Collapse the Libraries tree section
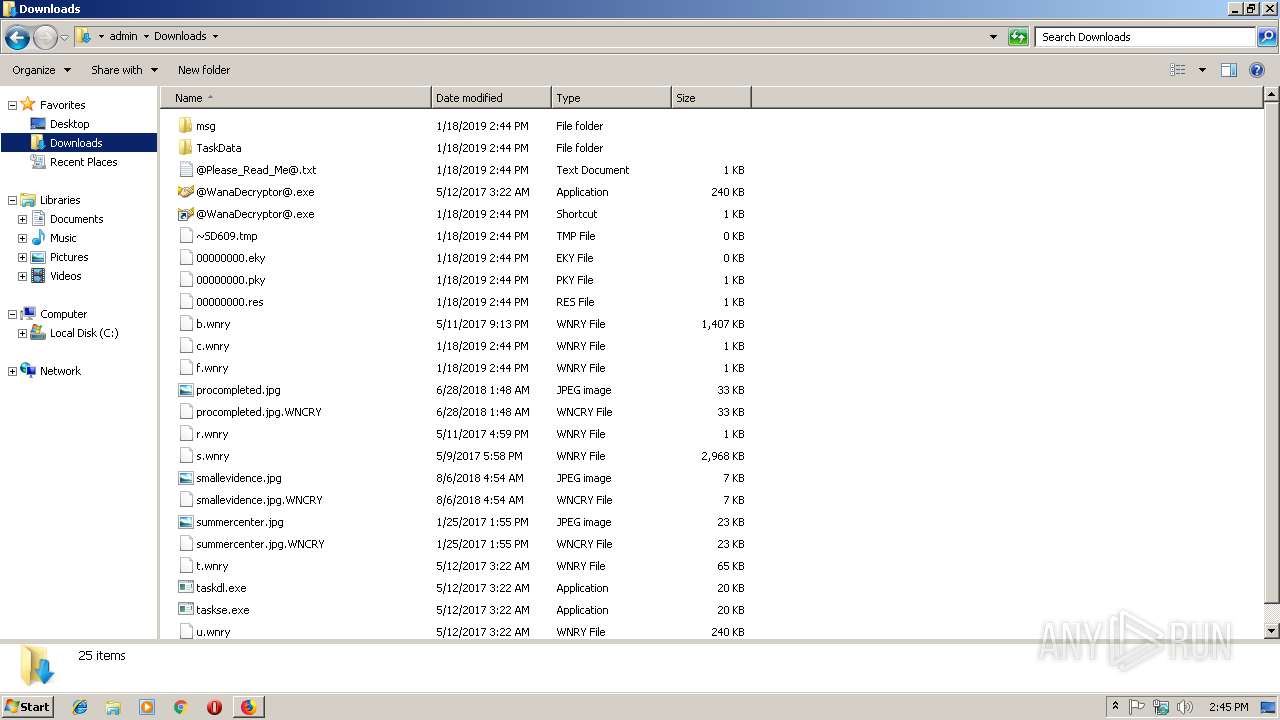The image size is (1280, 720). (12, 200)
